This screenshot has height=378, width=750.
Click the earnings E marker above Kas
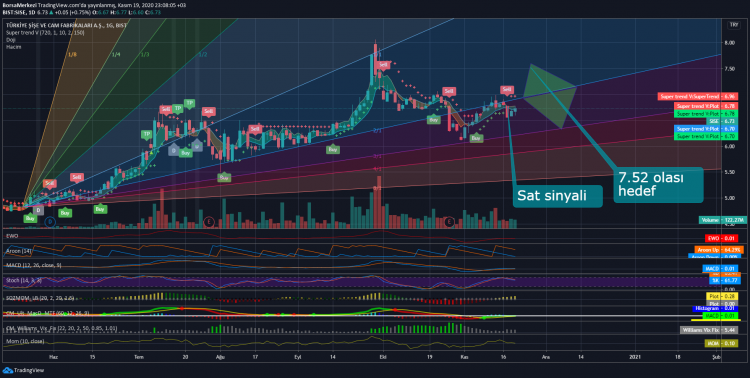(x=449, y=222)
